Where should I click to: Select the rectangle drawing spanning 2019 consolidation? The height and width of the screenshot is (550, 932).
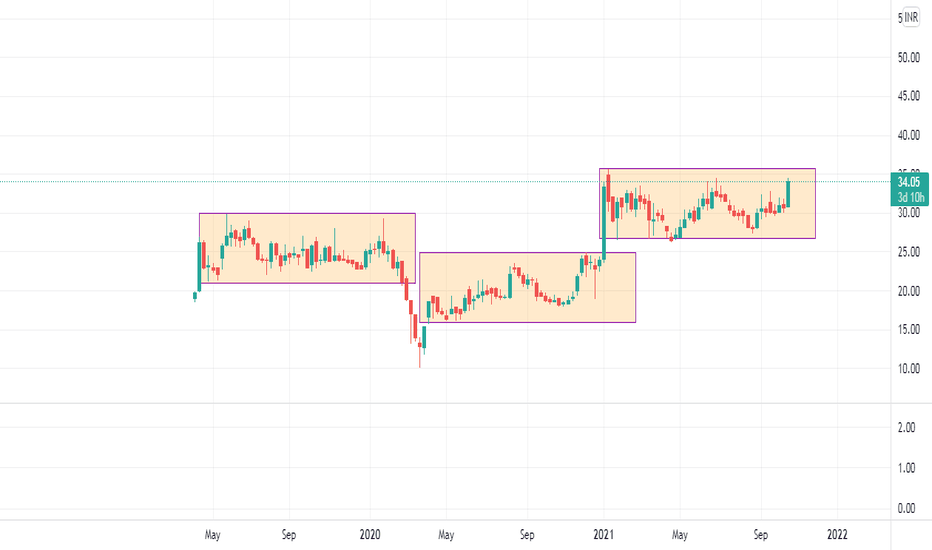pos(307,248)
